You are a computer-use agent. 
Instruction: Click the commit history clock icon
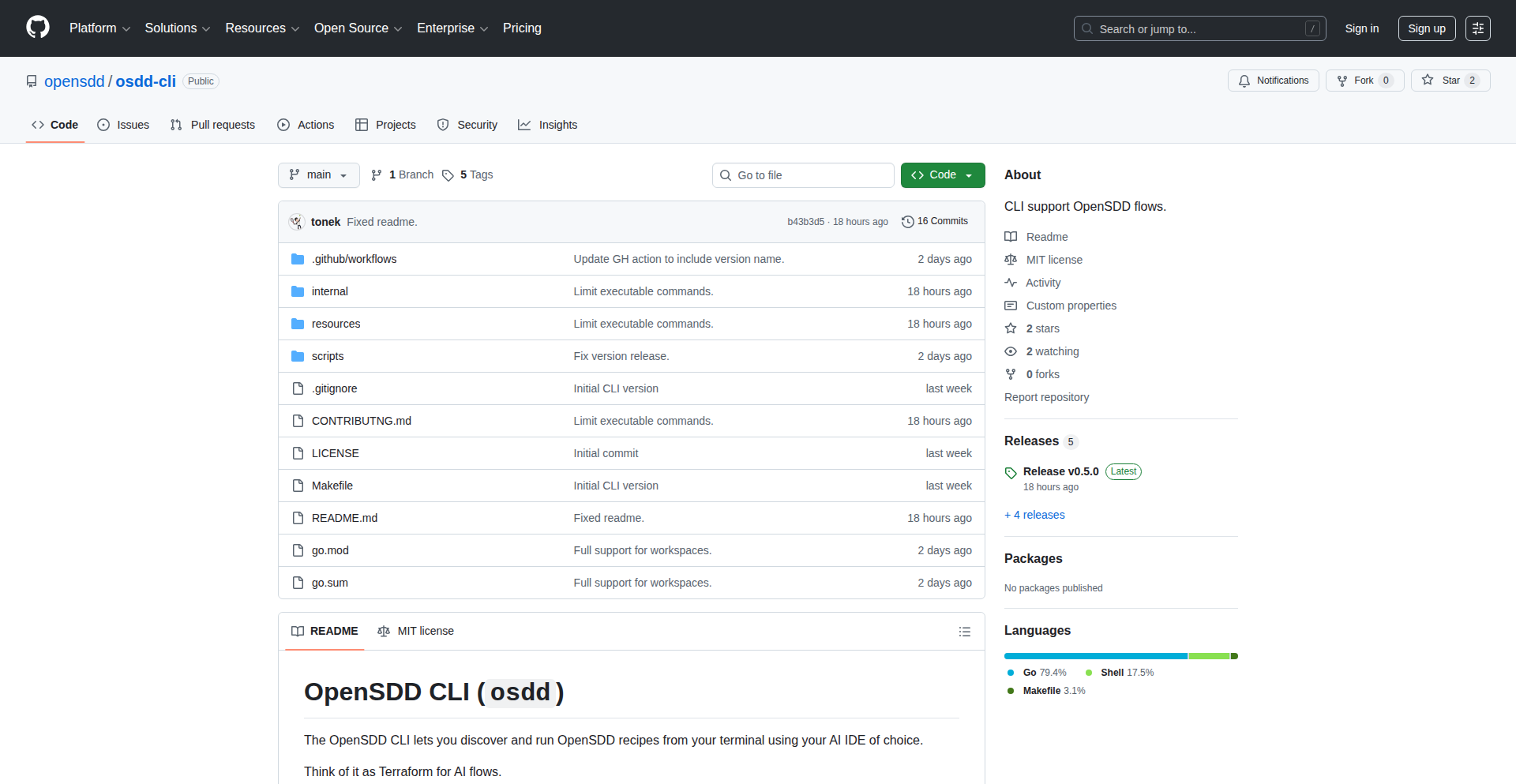[908, 222]
